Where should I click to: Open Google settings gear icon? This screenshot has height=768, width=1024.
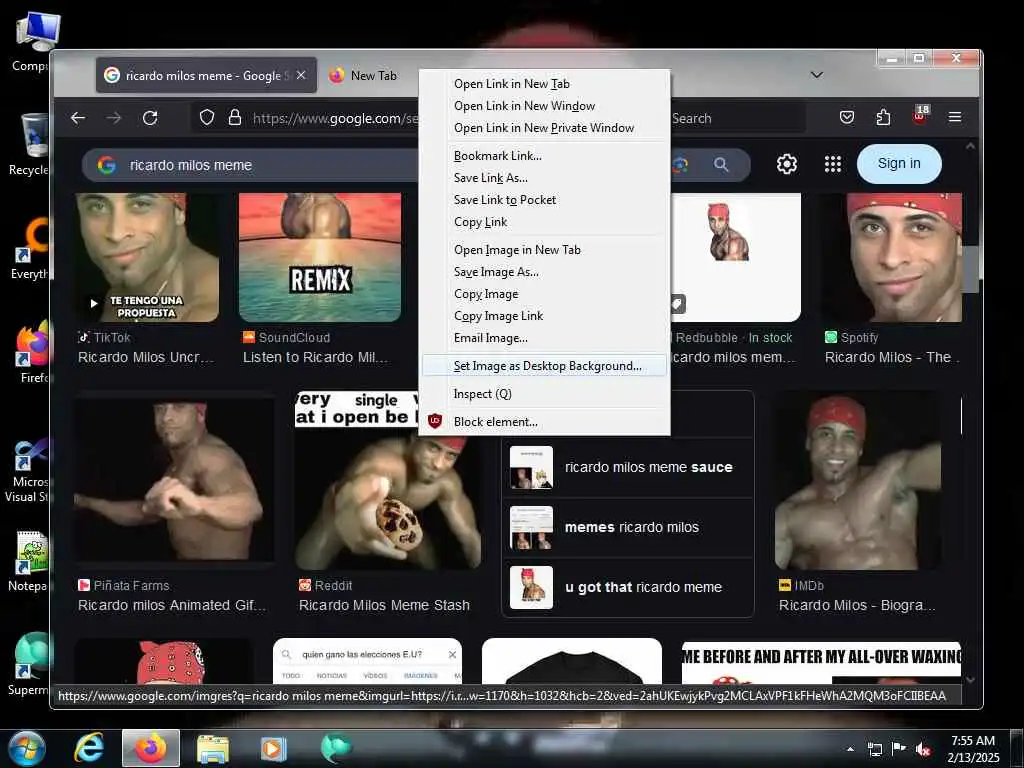(786, 164)
